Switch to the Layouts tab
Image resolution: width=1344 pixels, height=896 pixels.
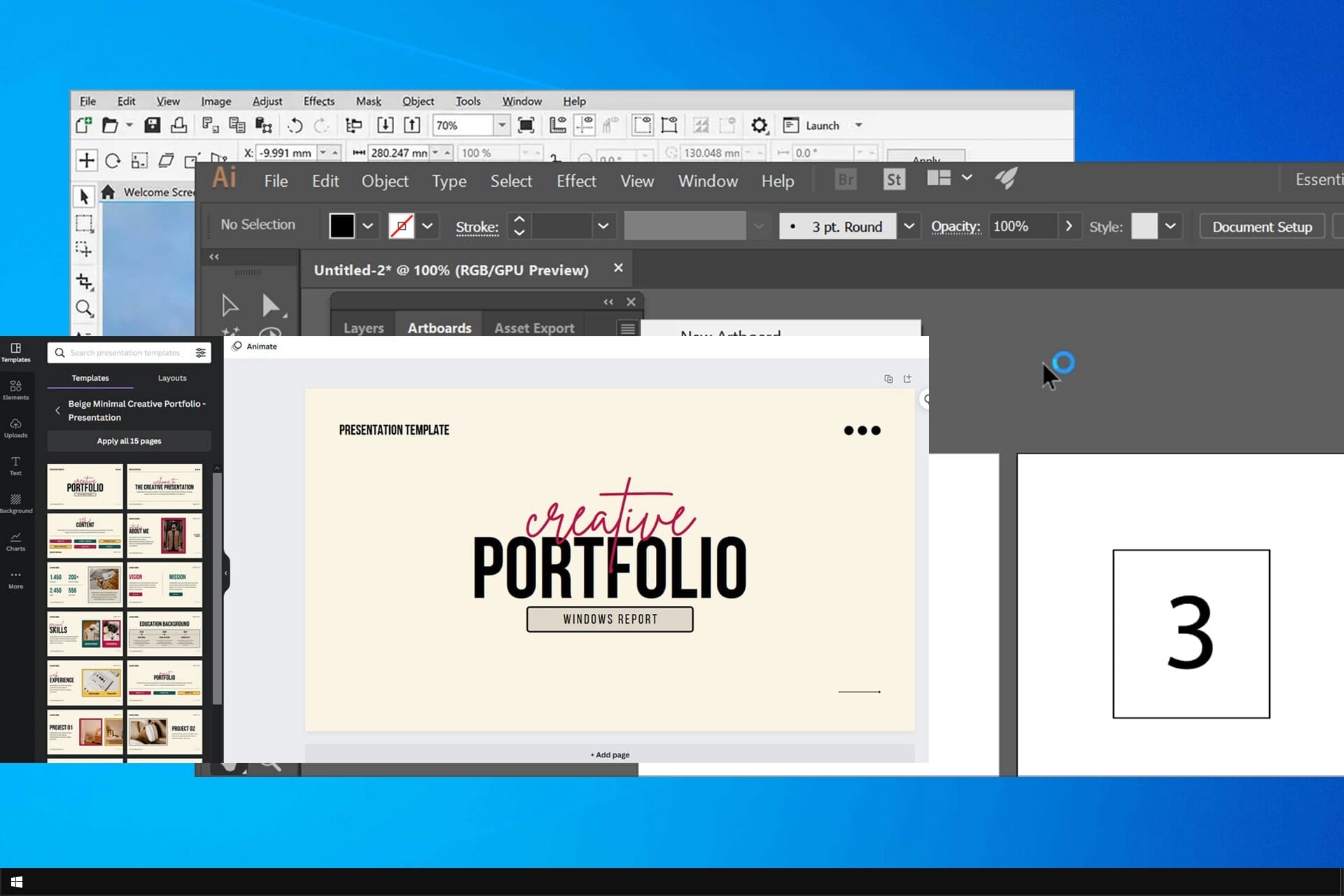(x=172, y=378)
